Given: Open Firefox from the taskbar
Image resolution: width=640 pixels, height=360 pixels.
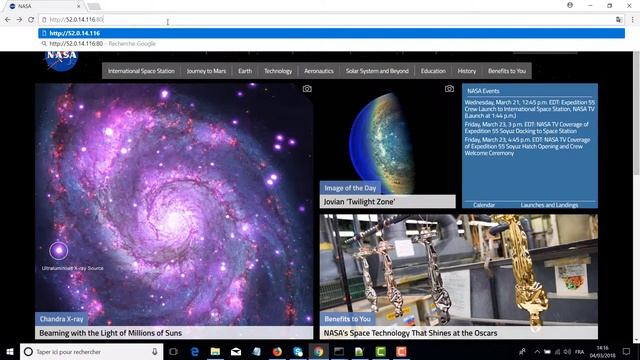Looking at the screenshot, I should (x=277, y=351).
